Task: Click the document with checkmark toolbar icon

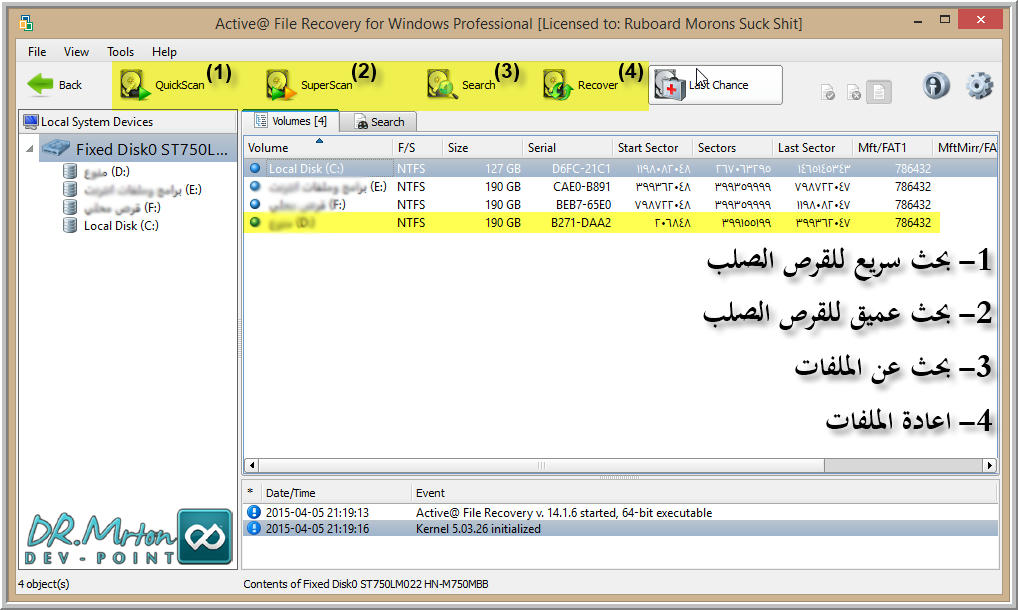Action: pos(828,93)
